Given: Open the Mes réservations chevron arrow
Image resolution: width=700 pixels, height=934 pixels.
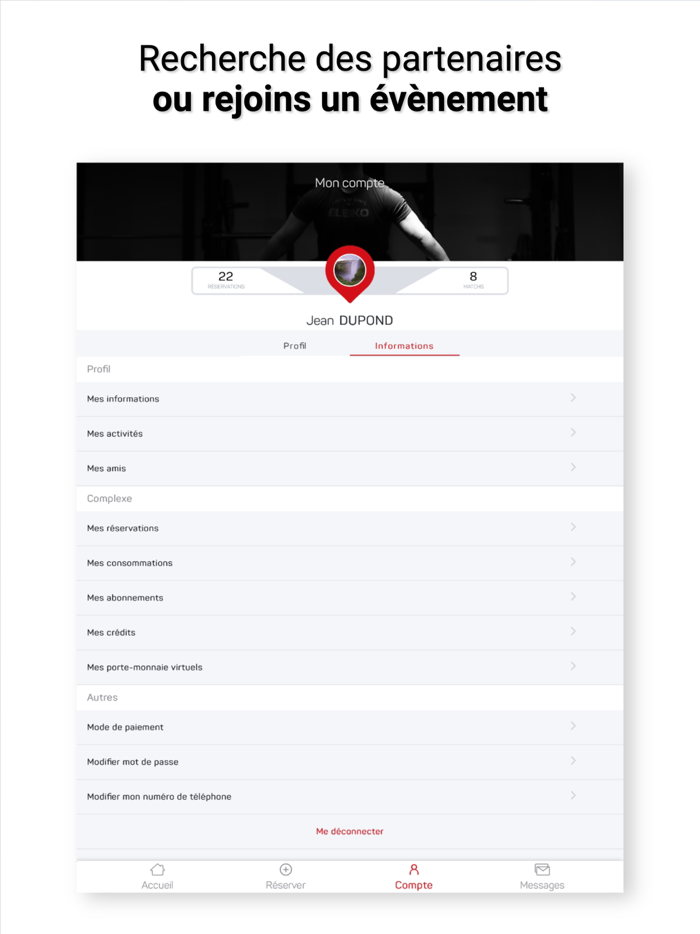Looking at the screenshot, I should coord(573,527).
